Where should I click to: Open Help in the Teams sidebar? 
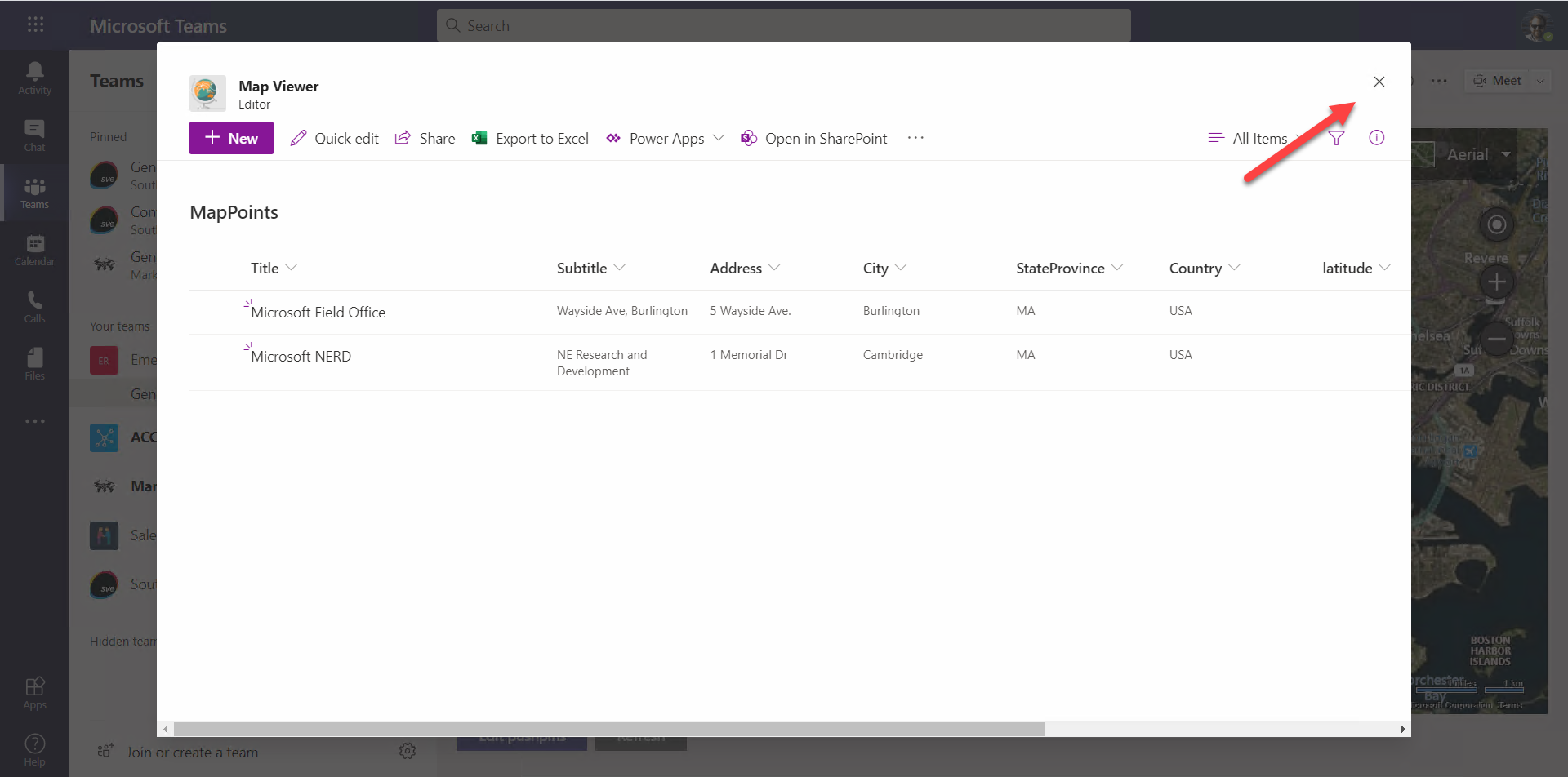click(34, 750)
